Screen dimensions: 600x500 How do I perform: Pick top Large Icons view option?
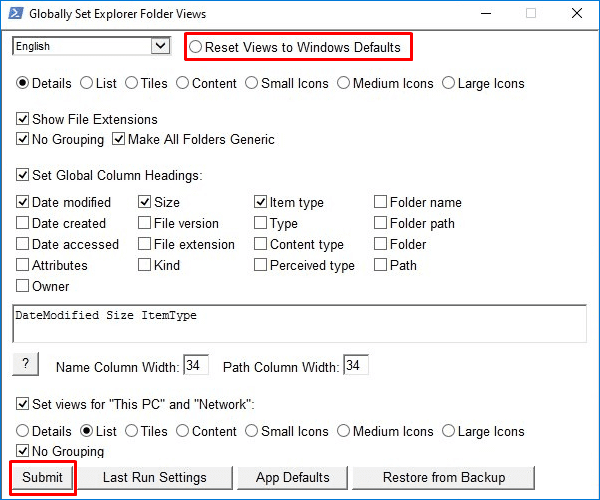pyautogui.click(x=448, y=83)
